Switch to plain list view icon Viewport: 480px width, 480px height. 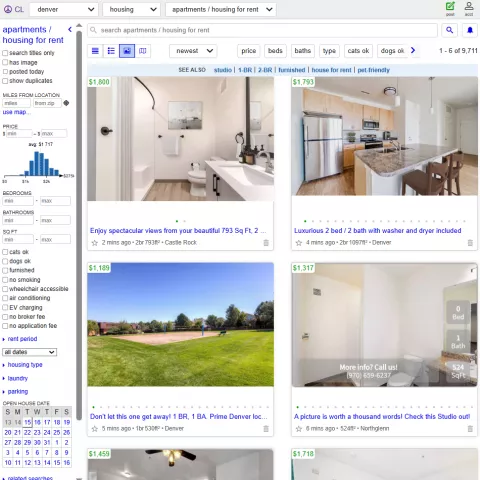tap(95, 51)
